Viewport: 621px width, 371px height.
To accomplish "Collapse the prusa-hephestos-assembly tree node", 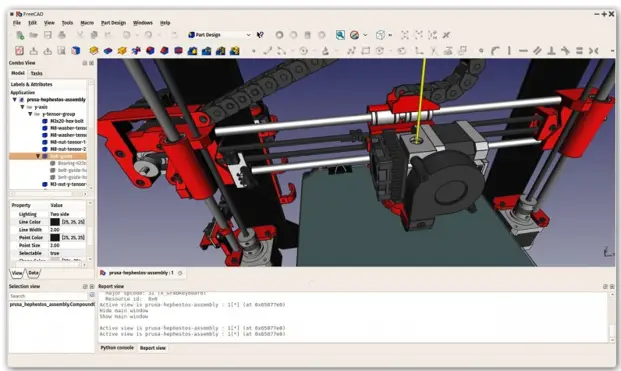I will [x=14, y=100].
